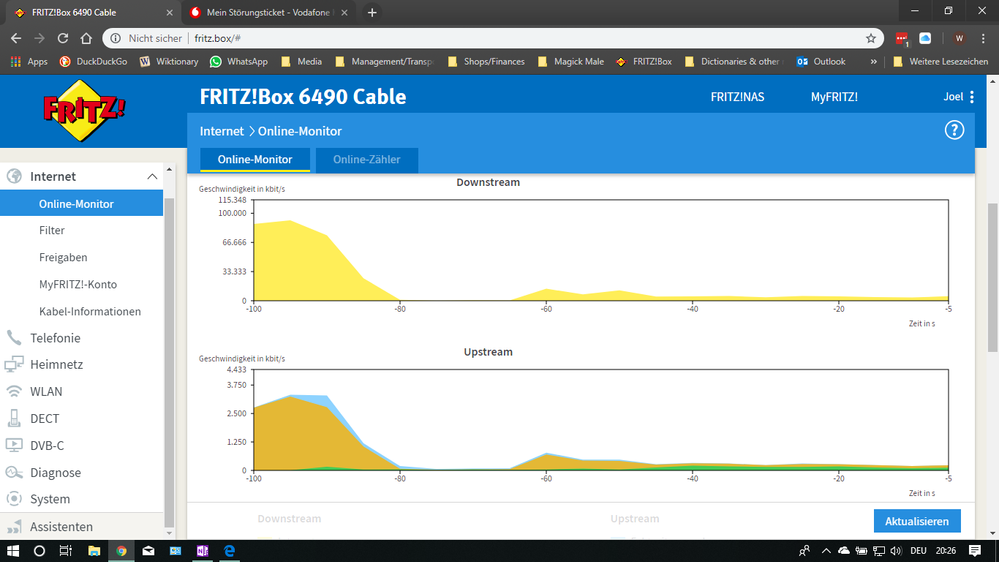This screenshot has width=999, height=562.
Task: Switch to Mein Störungsticket Vodafone tab
Action: tap(268, 13)
